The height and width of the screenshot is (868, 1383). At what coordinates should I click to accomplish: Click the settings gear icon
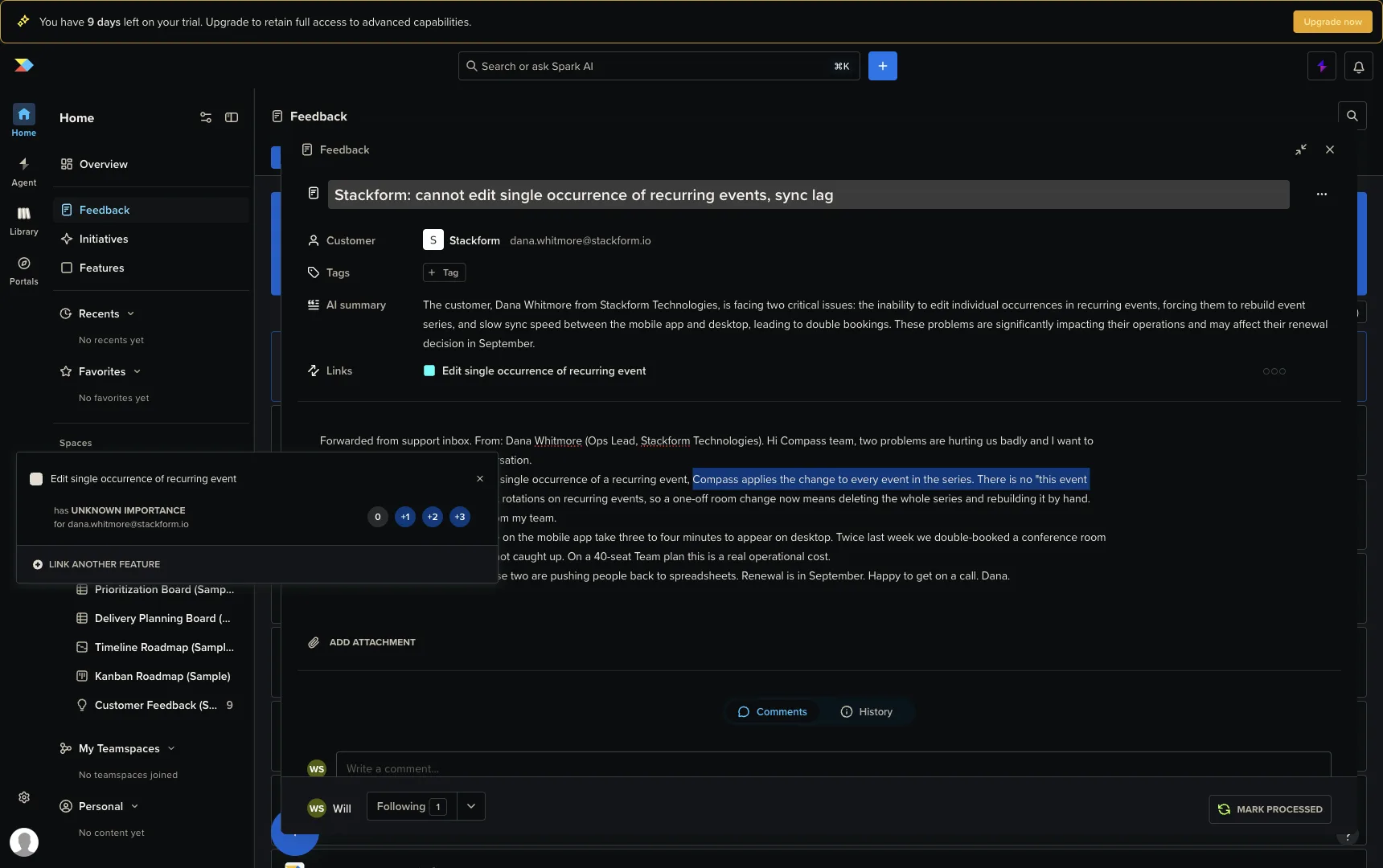(24, 797)
